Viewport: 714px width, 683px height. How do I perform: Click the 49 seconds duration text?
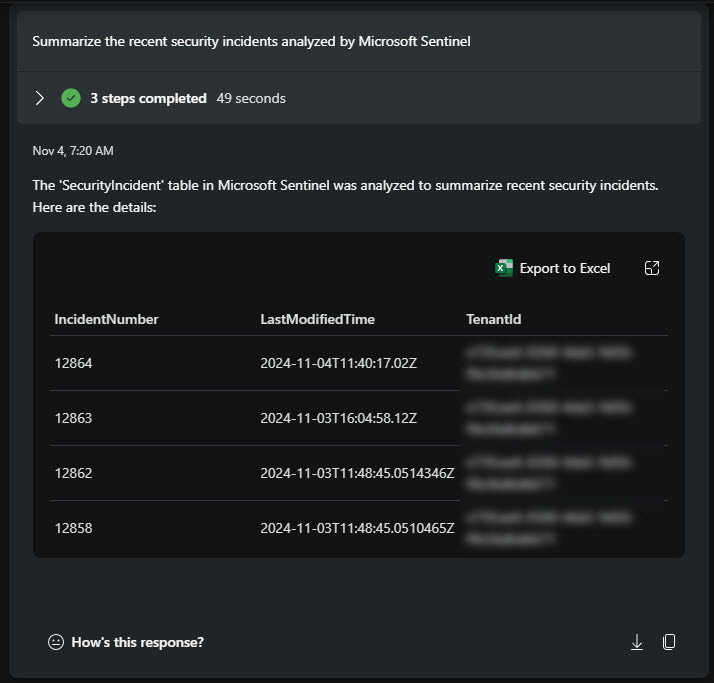[x=251, y=98]
